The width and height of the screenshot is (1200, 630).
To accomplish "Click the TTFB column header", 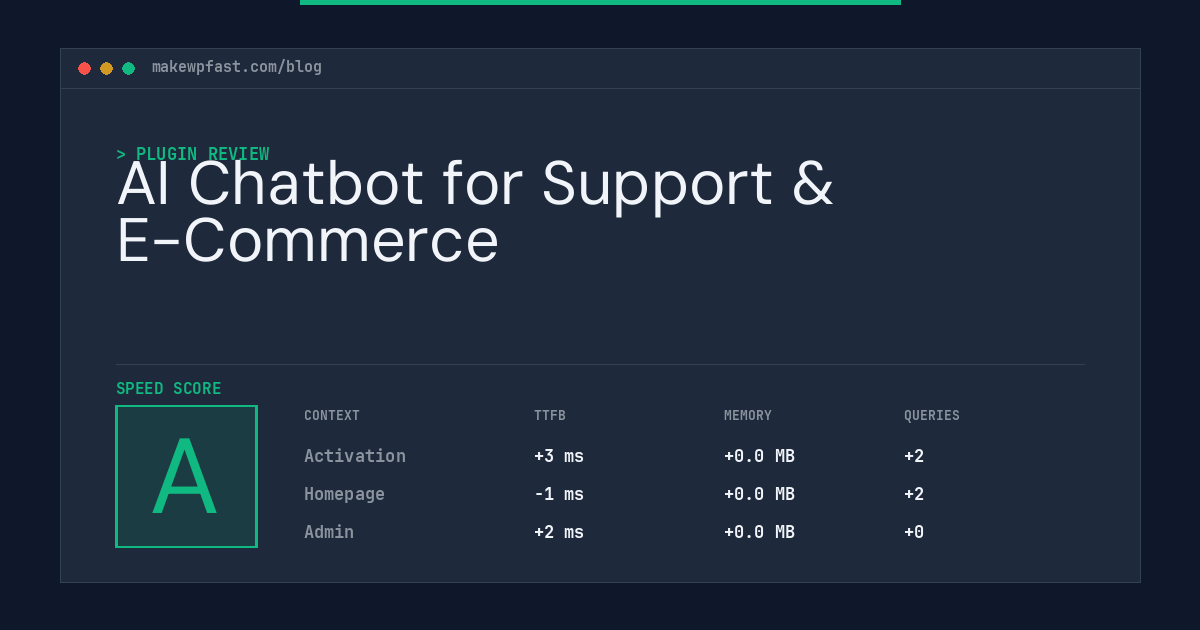I will click(550, 415).
